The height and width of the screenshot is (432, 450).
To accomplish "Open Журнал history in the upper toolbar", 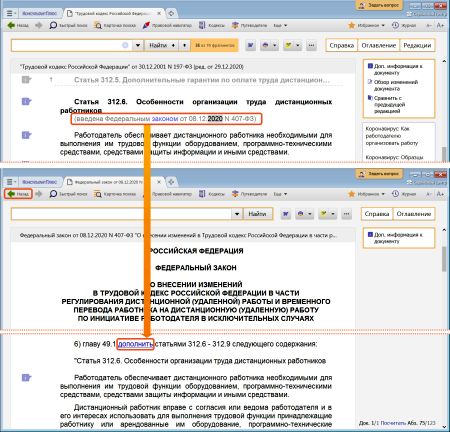I will pos(404,25).
